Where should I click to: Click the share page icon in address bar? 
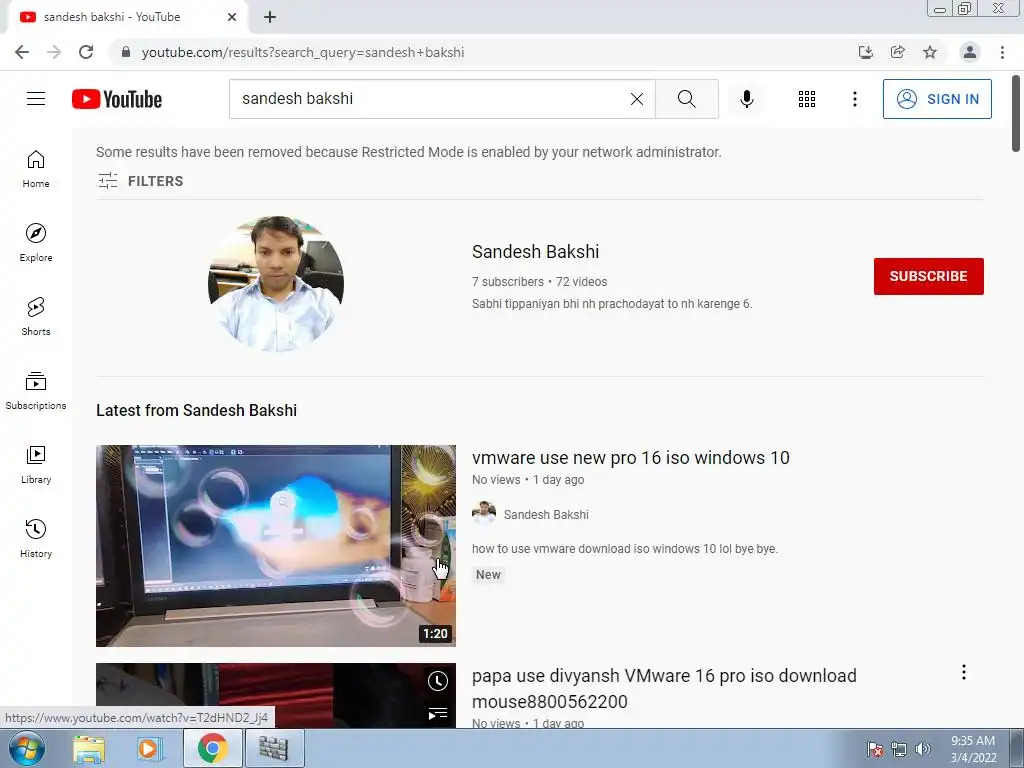(x=898, y=52)
